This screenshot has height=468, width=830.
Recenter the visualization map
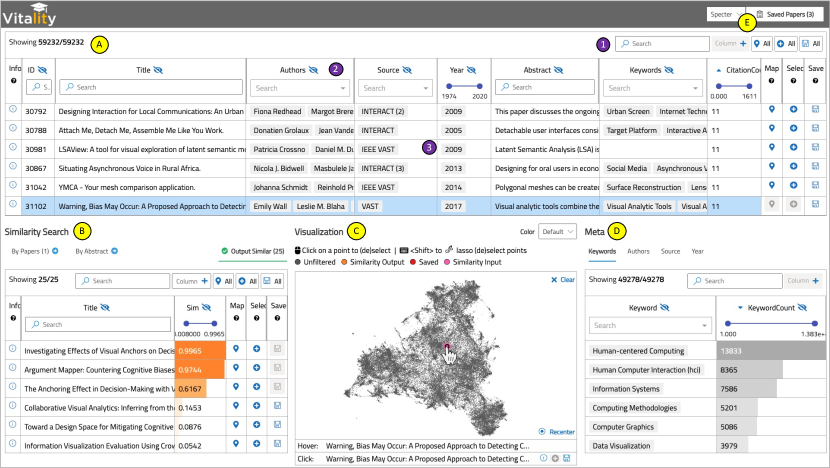(557, 431)
